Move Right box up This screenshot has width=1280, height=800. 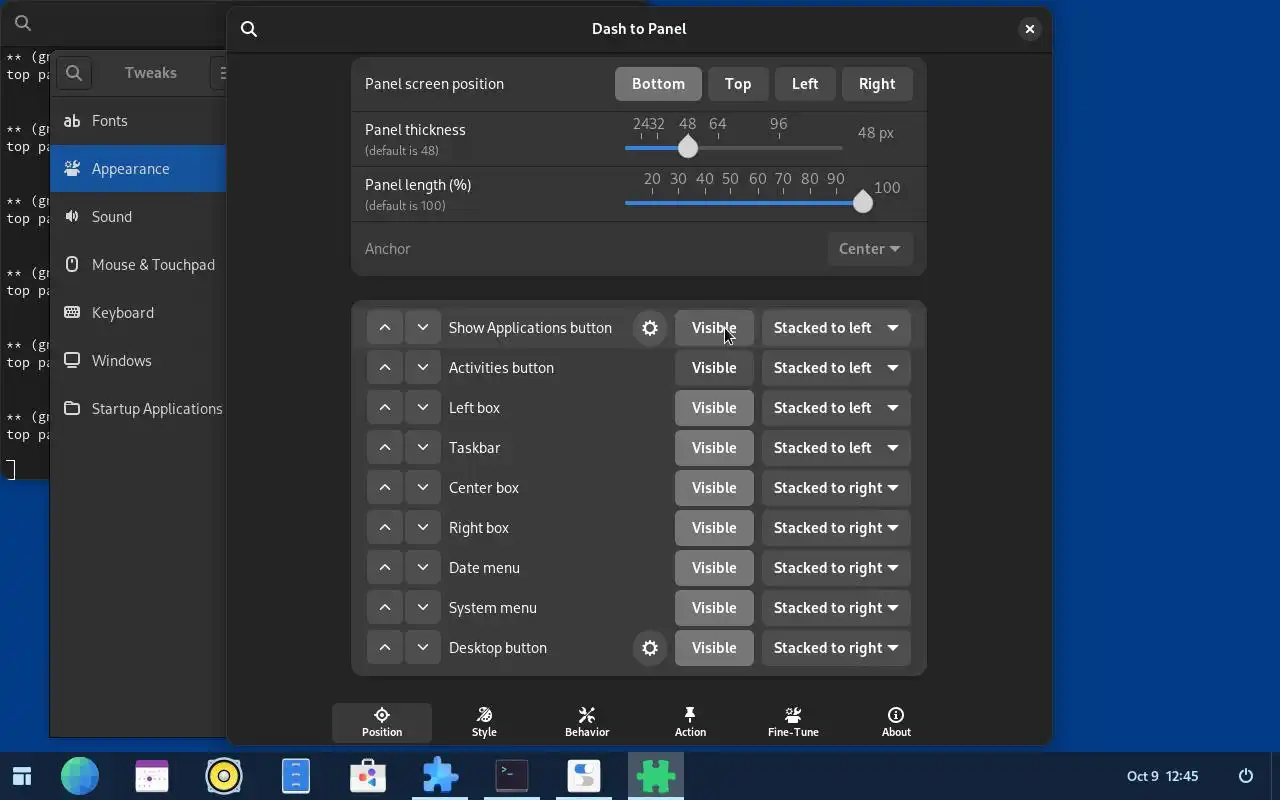coord(385,528)
